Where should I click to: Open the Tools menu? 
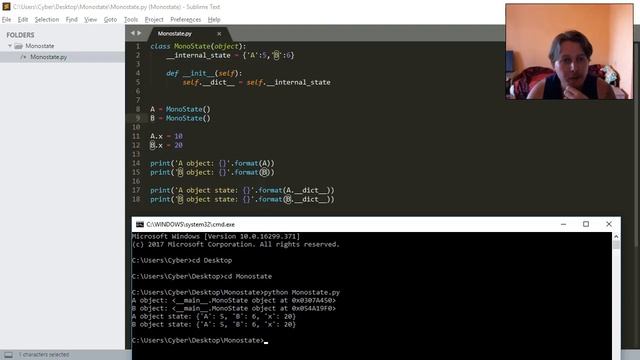coord(131,20)
